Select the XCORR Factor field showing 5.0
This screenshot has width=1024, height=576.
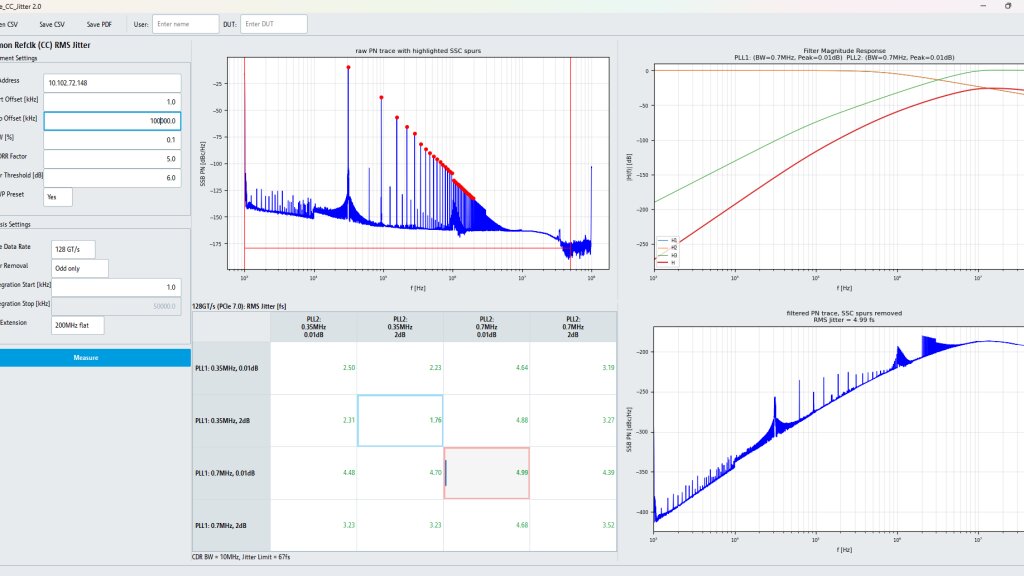tap(112, 159)
